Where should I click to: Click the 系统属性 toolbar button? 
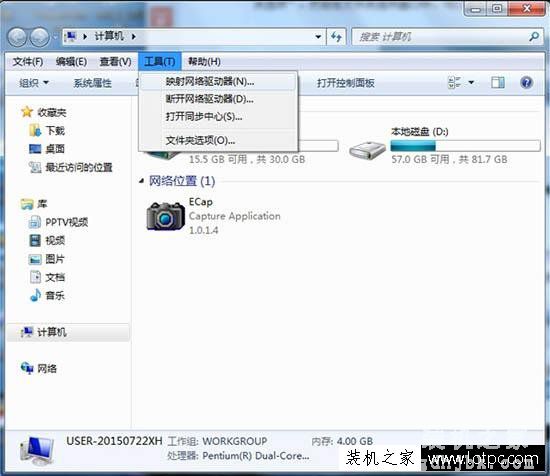tap(93, 83)
